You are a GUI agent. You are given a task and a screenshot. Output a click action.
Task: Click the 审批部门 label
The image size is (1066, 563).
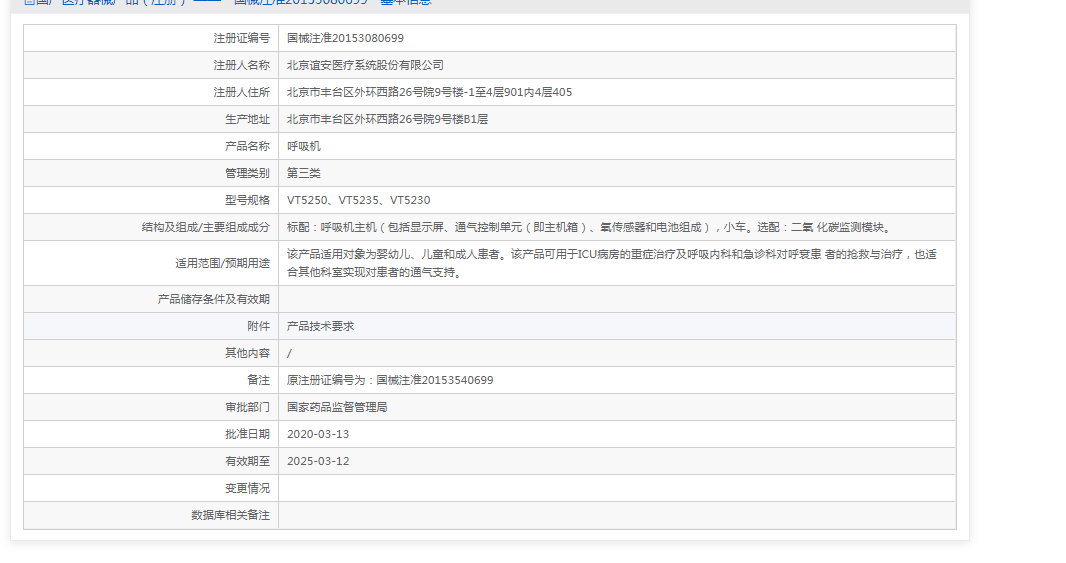pyautogui.click(x=247, y=407)
